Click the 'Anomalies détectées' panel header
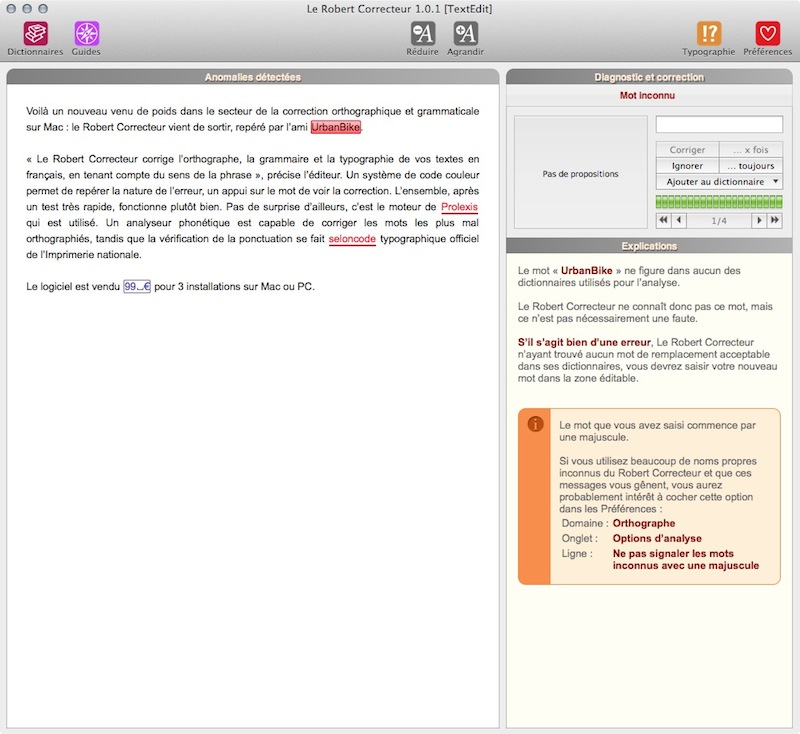This screenshot has height=734, width=800. click(x=253, y=77)
